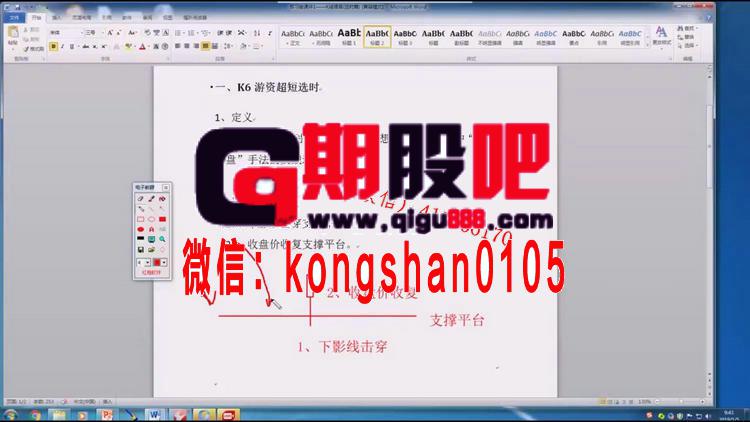Screen dimensions: 750x422
Task: Click the Shrink Font icon
Action: (x=119, y=33)
